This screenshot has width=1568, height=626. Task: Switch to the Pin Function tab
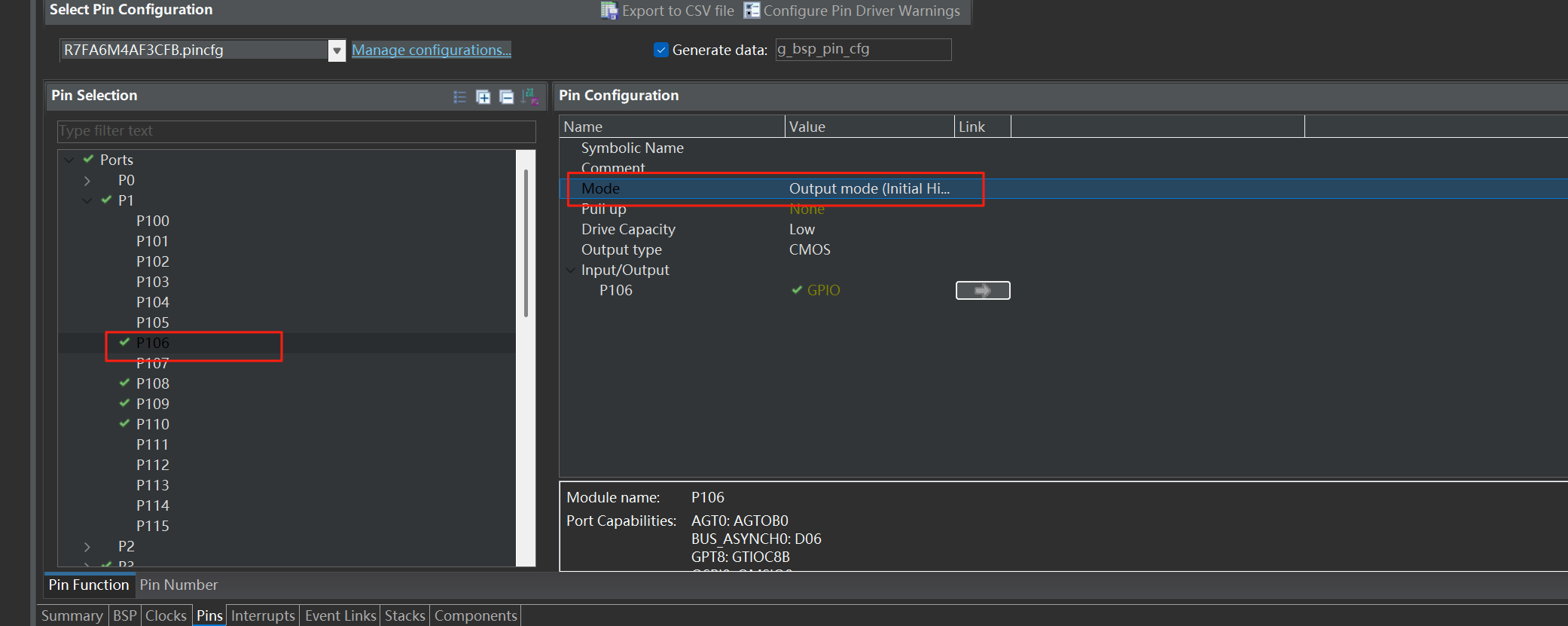[89, 585]
